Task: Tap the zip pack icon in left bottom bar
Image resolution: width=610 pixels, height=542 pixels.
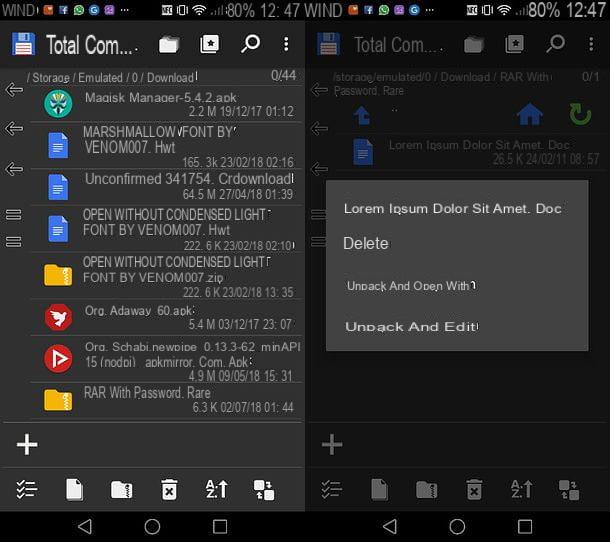Action: (121, 489)
